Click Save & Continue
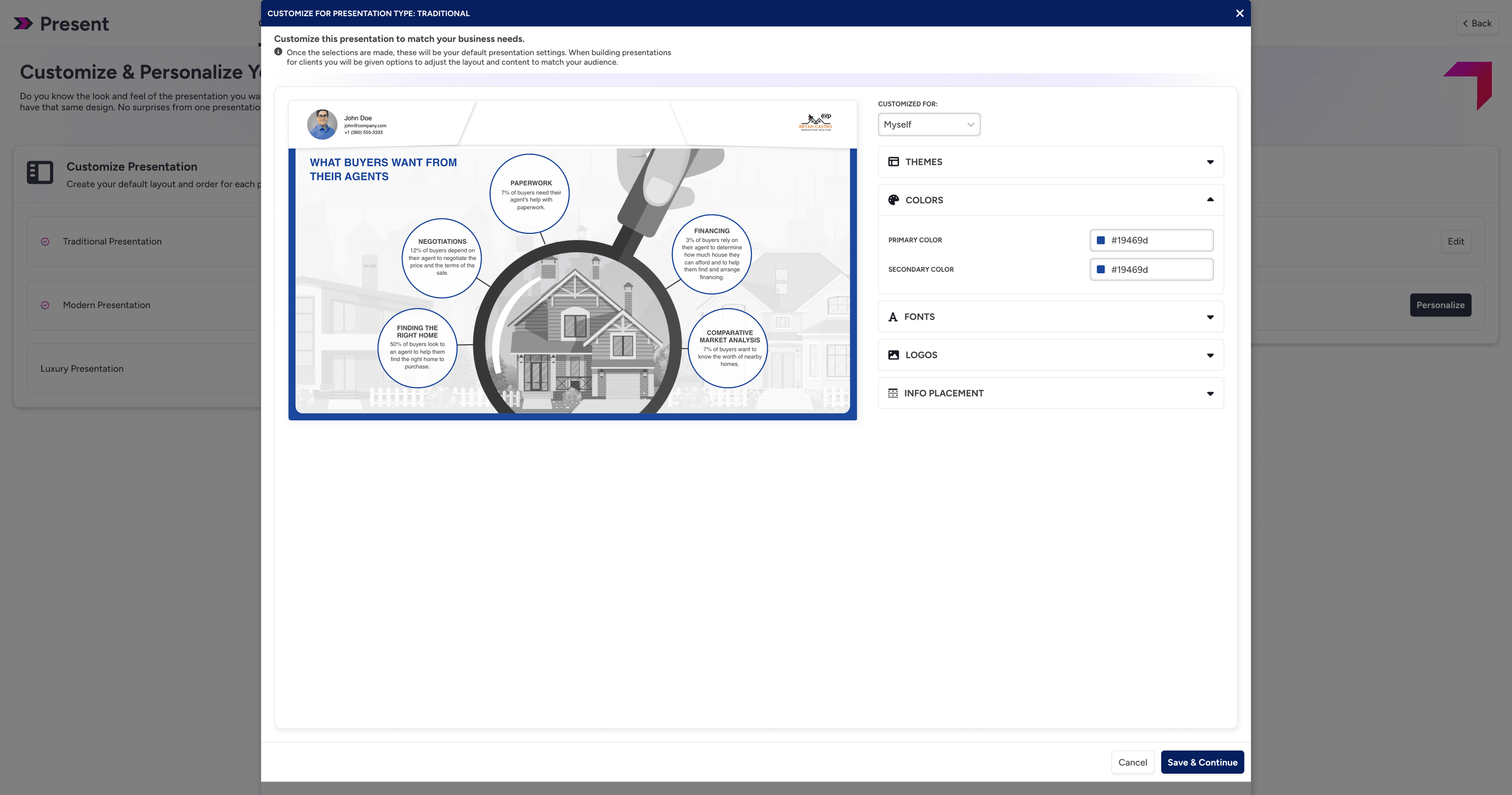The width and height of the screenshot is (1512, 795). click(1202, 762)
